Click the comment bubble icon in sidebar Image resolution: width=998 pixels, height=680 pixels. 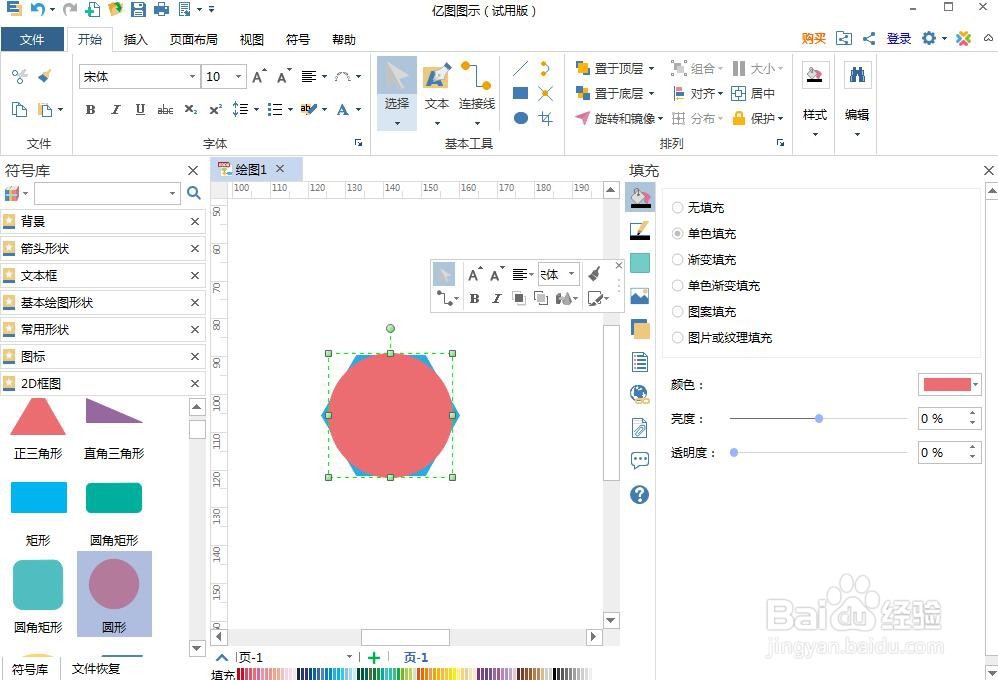(x=638, y=460)
